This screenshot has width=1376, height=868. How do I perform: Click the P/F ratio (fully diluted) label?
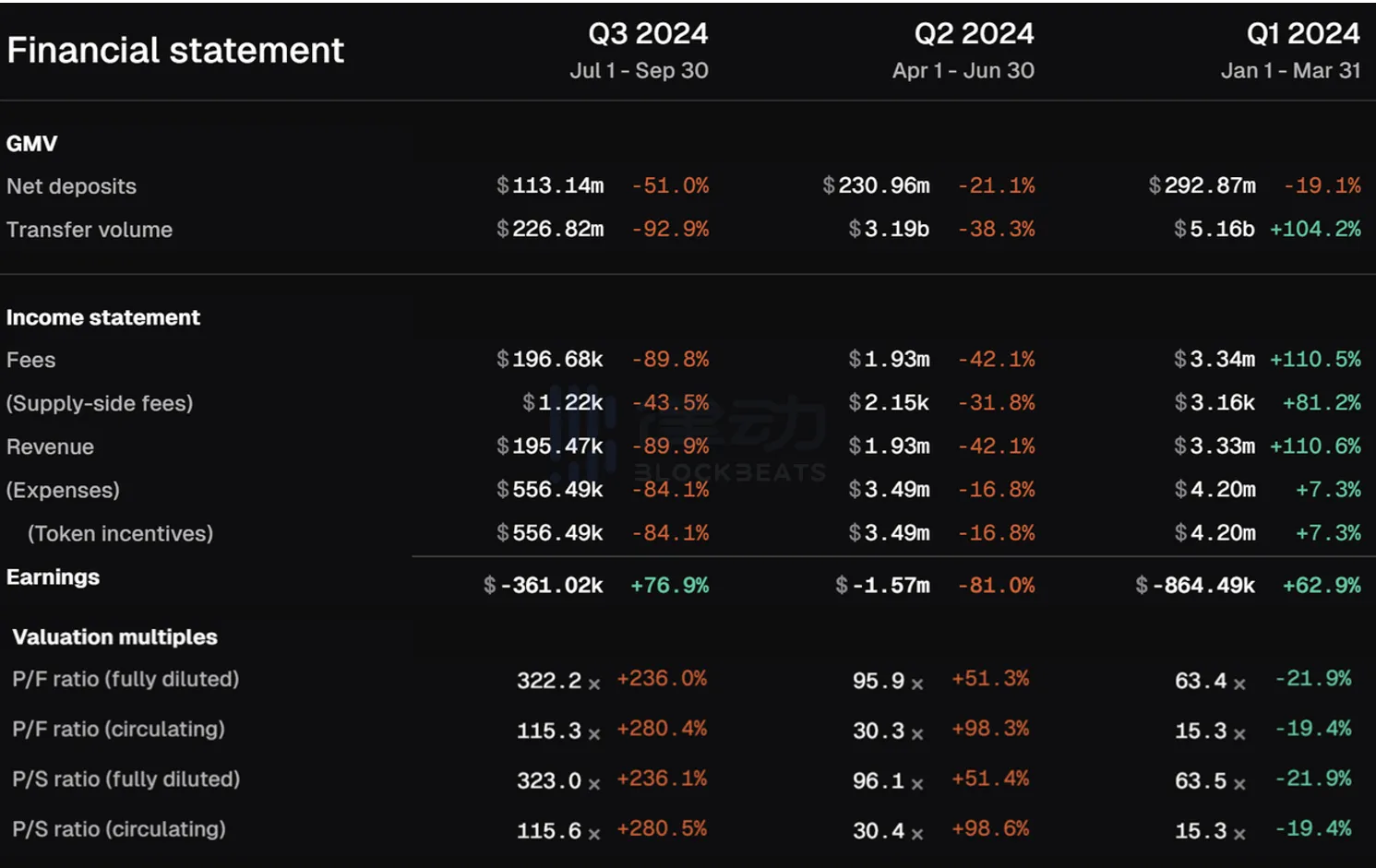pyautogui.click(x=126, y=680)
